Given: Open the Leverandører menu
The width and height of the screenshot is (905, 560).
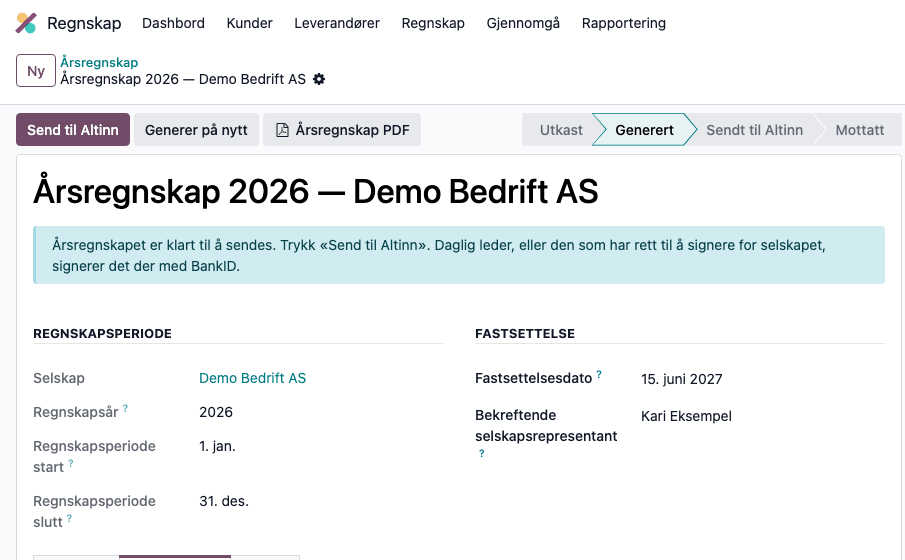Looking at the screenshot, I should [337, 23].
